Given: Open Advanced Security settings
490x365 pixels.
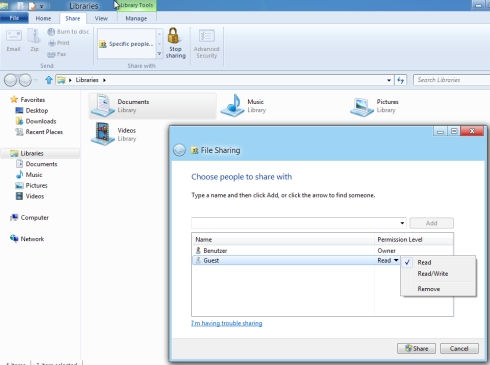Looking at the screenshot, I should click(x=206, y=44).
